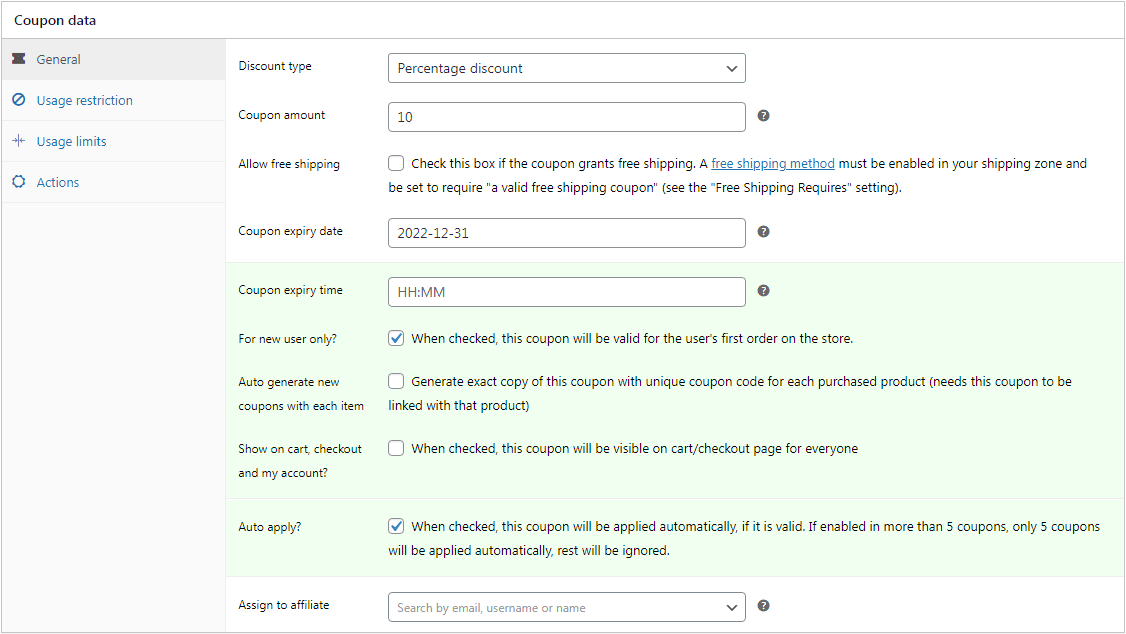Image resolution: width=1126 pixels, height=634 pixels.
Task: Open the Usage limits tab
Action: pyautogui.click(x=113, y=141)
